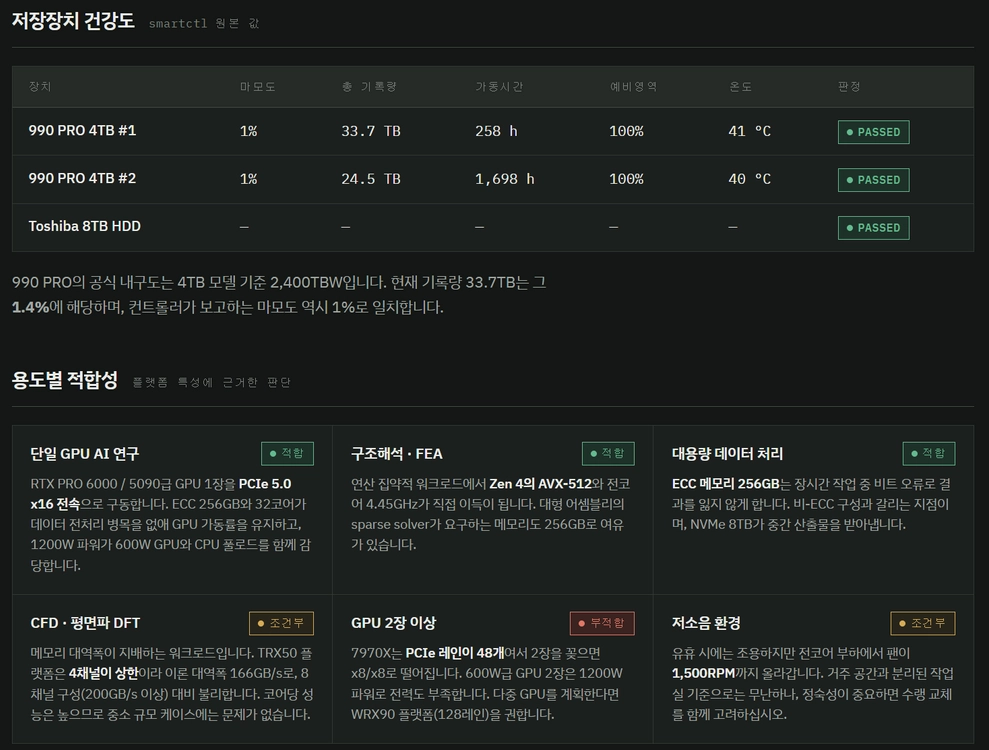Click the 장치 column header
Image resolution: width=989 pixels, height=750 pixels.
(x=40, y=86)
